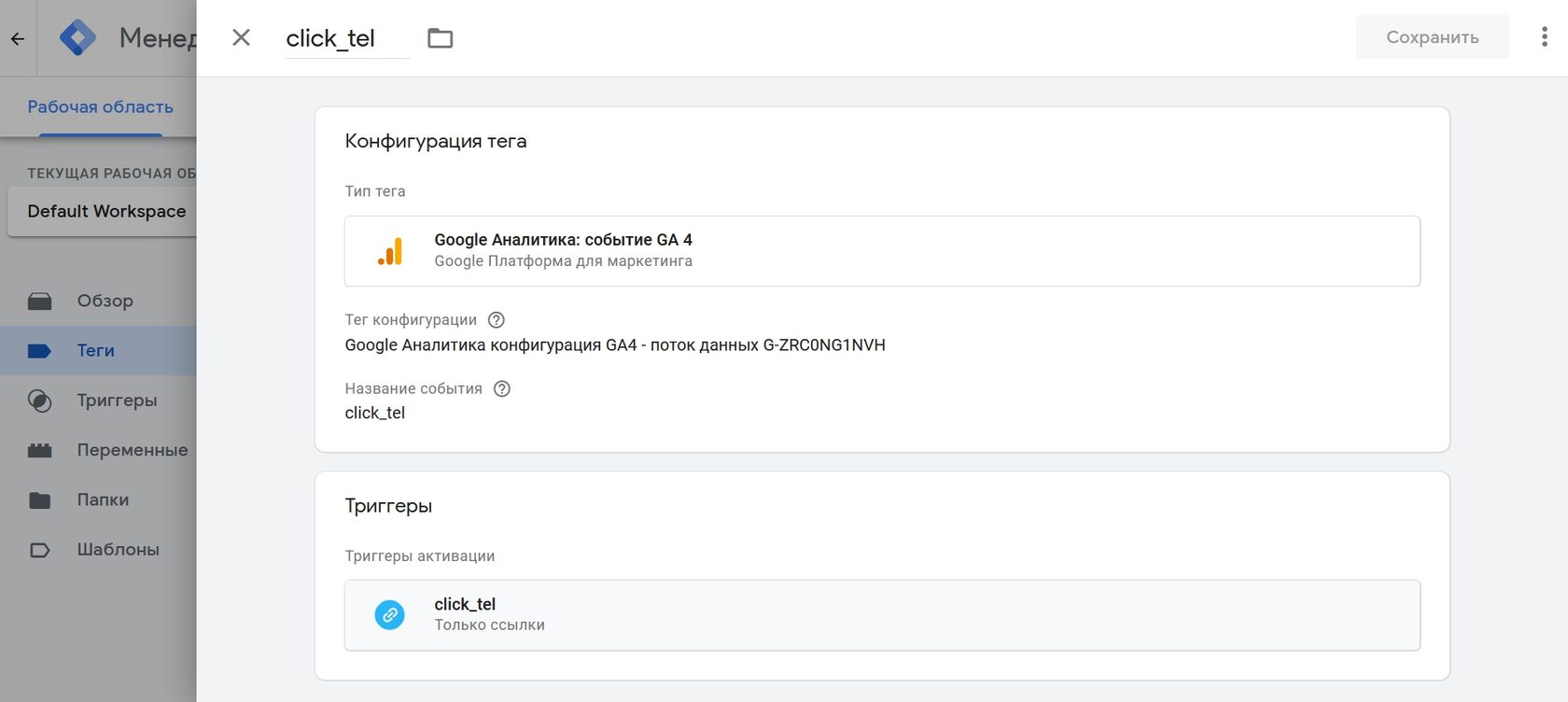Open Папки in the sidebar
The height and width of the screenshot is (702, 1568).
98,499
